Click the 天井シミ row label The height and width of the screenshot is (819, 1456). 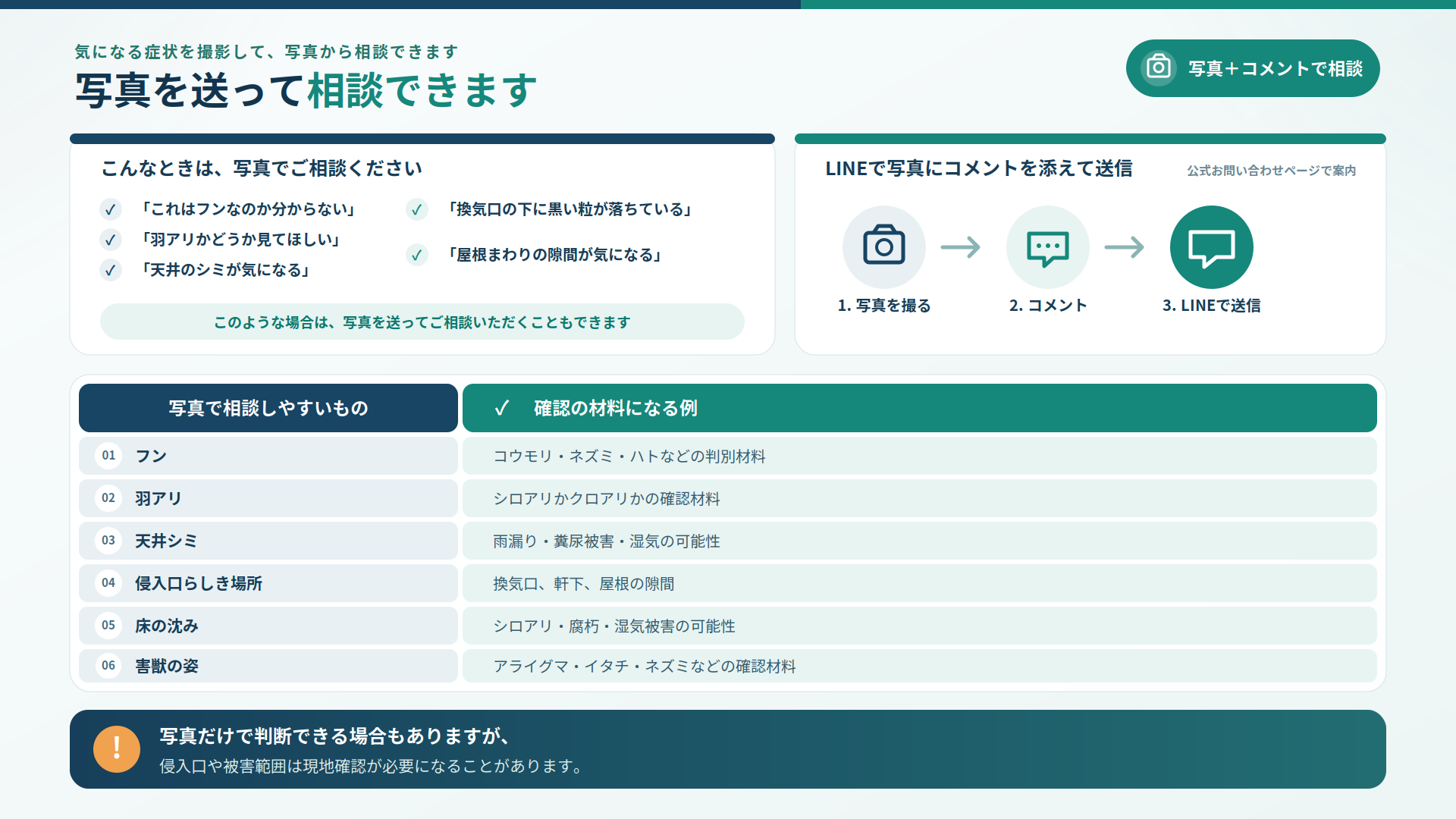click(x=166, y=541)
